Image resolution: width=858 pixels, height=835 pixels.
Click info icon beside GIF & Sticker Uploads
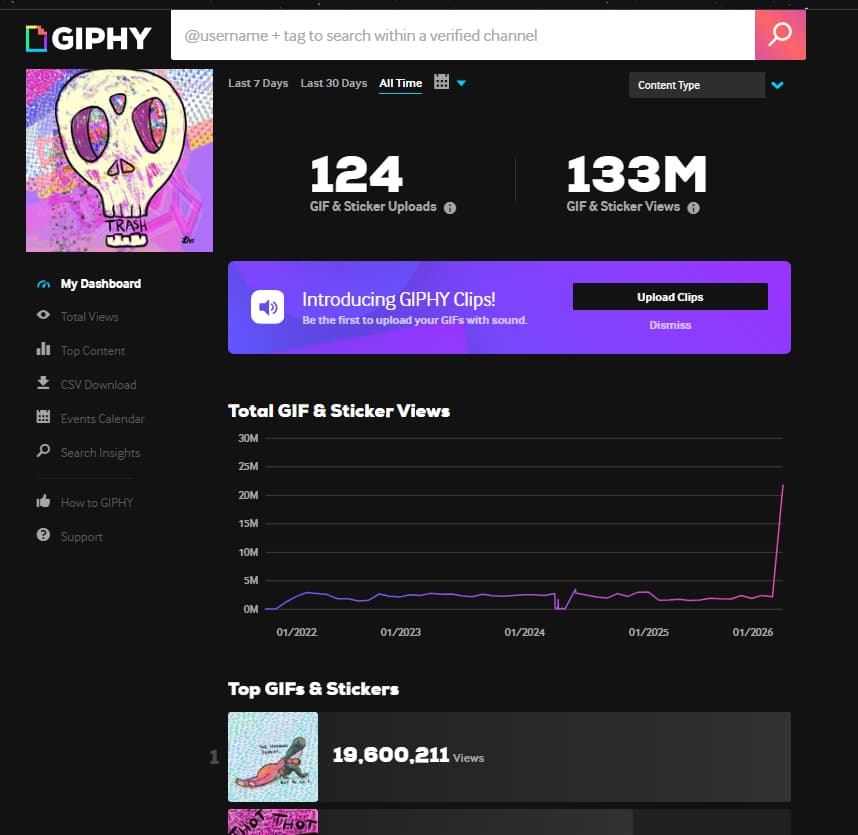click(x=450, y=208)
